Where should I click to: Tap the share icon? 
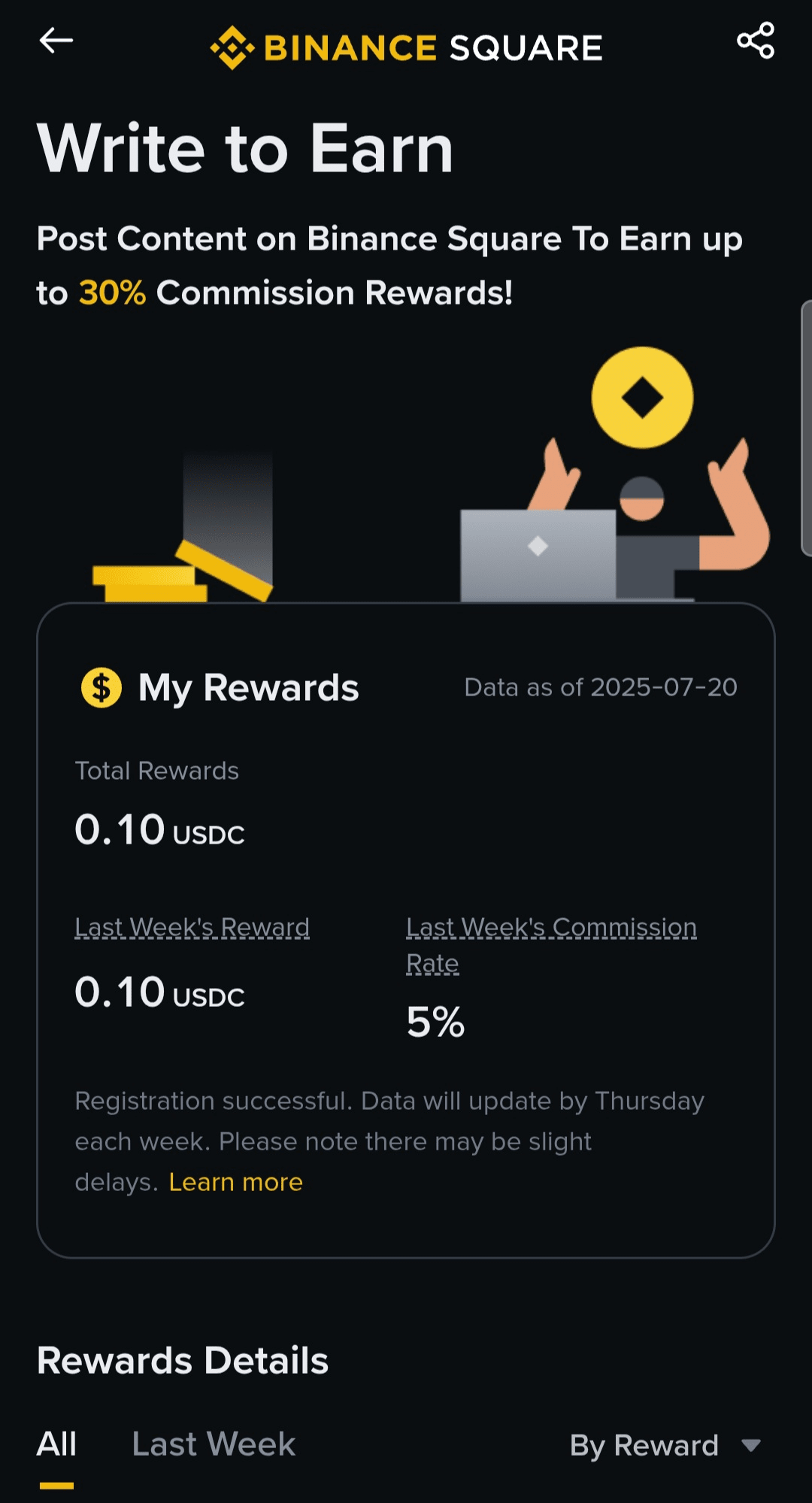click(756, 41)
